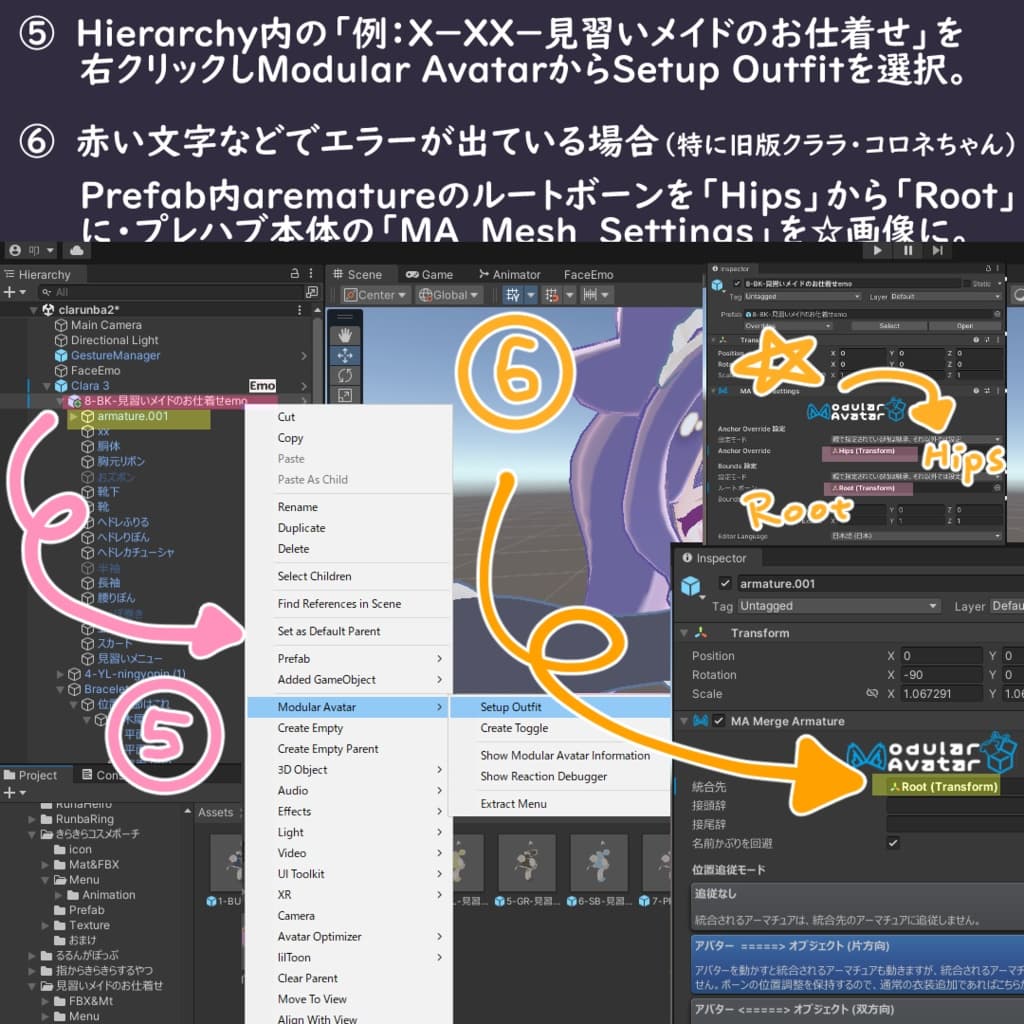Image resolution: width=1024 pixels, height=1024 pixels.
Task: Select FaceEmo object in the Hierarchy
Action: click(x=95, y=370)
